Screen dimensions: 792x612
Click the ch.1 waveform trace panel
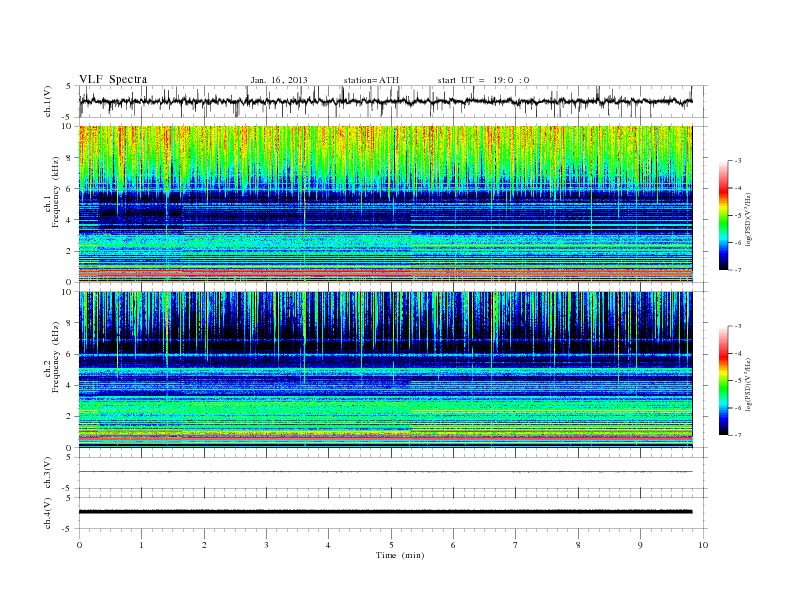click(392, 101)
